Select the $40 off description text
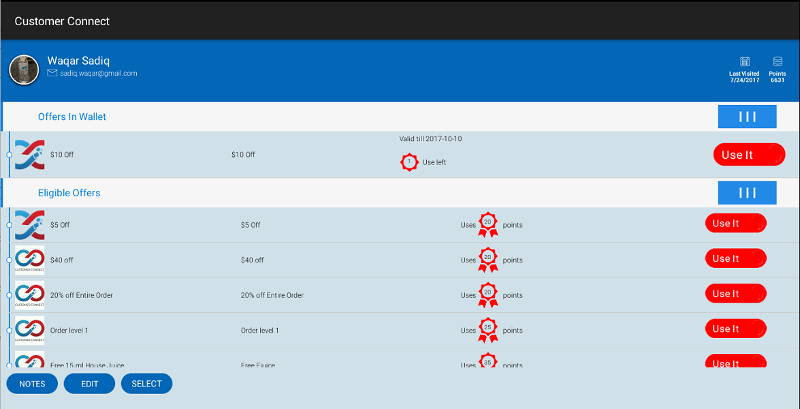 252,260
